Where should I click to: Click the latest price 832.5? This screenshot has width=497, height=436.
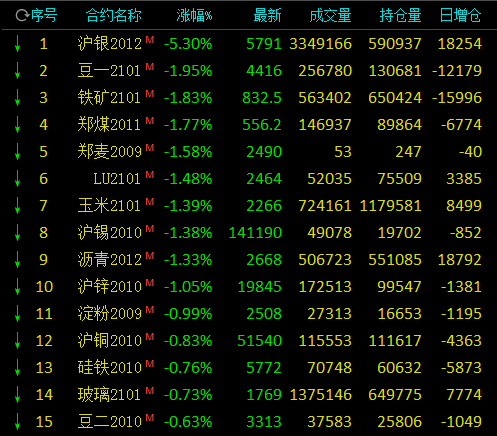262,98
